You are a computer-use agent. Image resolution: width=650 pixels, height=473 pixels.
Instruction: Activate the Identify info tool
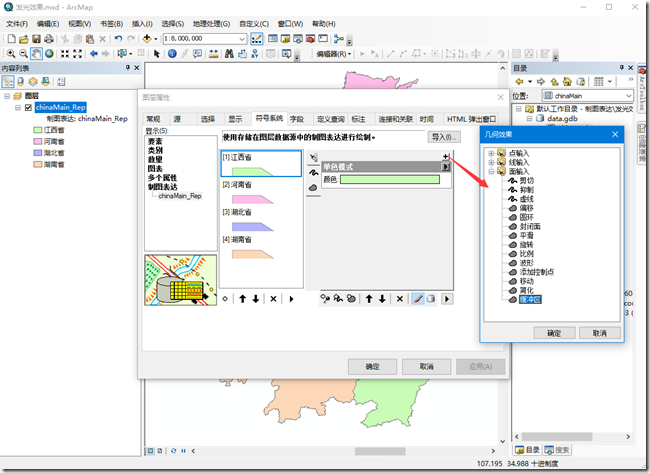172,54
